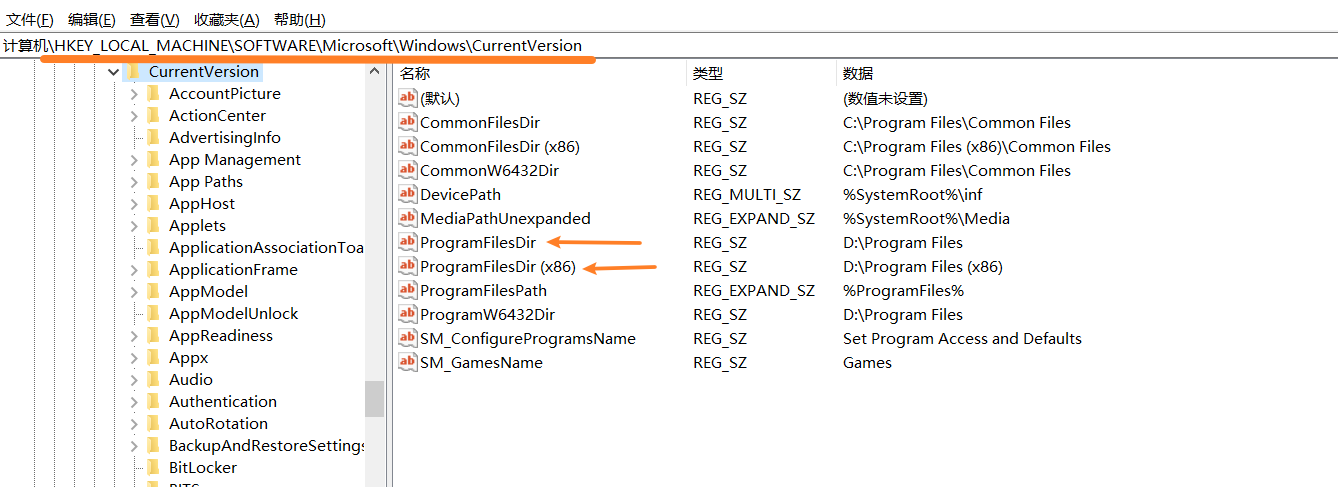
Task: Click the tree pane vertical scrollbar thumb
Action: click(x=375, y=398)
